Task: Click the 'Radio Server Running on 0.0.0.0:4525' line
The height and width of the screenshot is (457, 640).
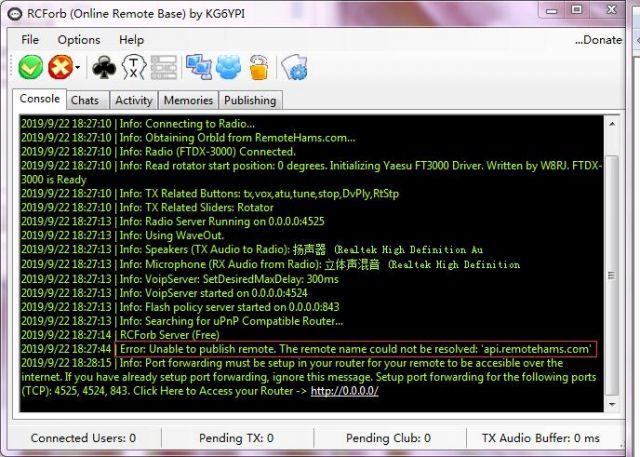Action: coord(173,221)
